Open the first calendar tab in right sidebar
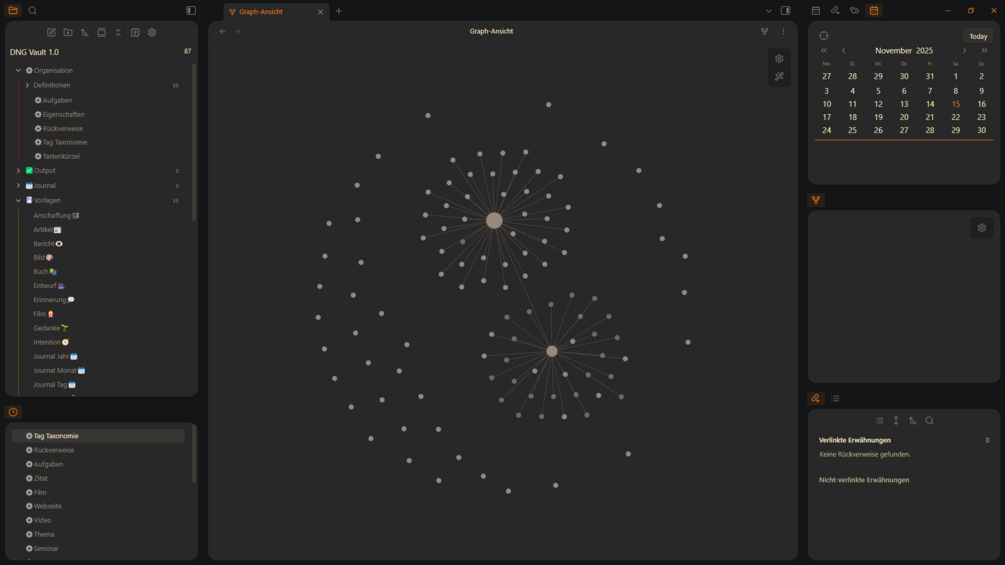The width and height of the screenshot is (1005, 565). (816, 10)
